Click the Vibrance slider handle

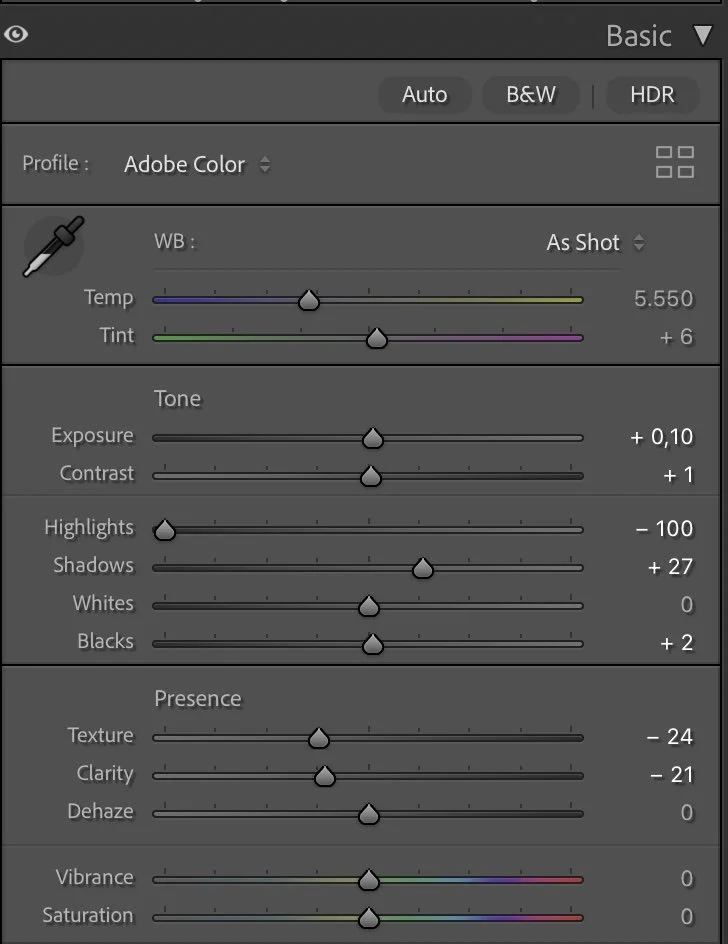point(369,880)
